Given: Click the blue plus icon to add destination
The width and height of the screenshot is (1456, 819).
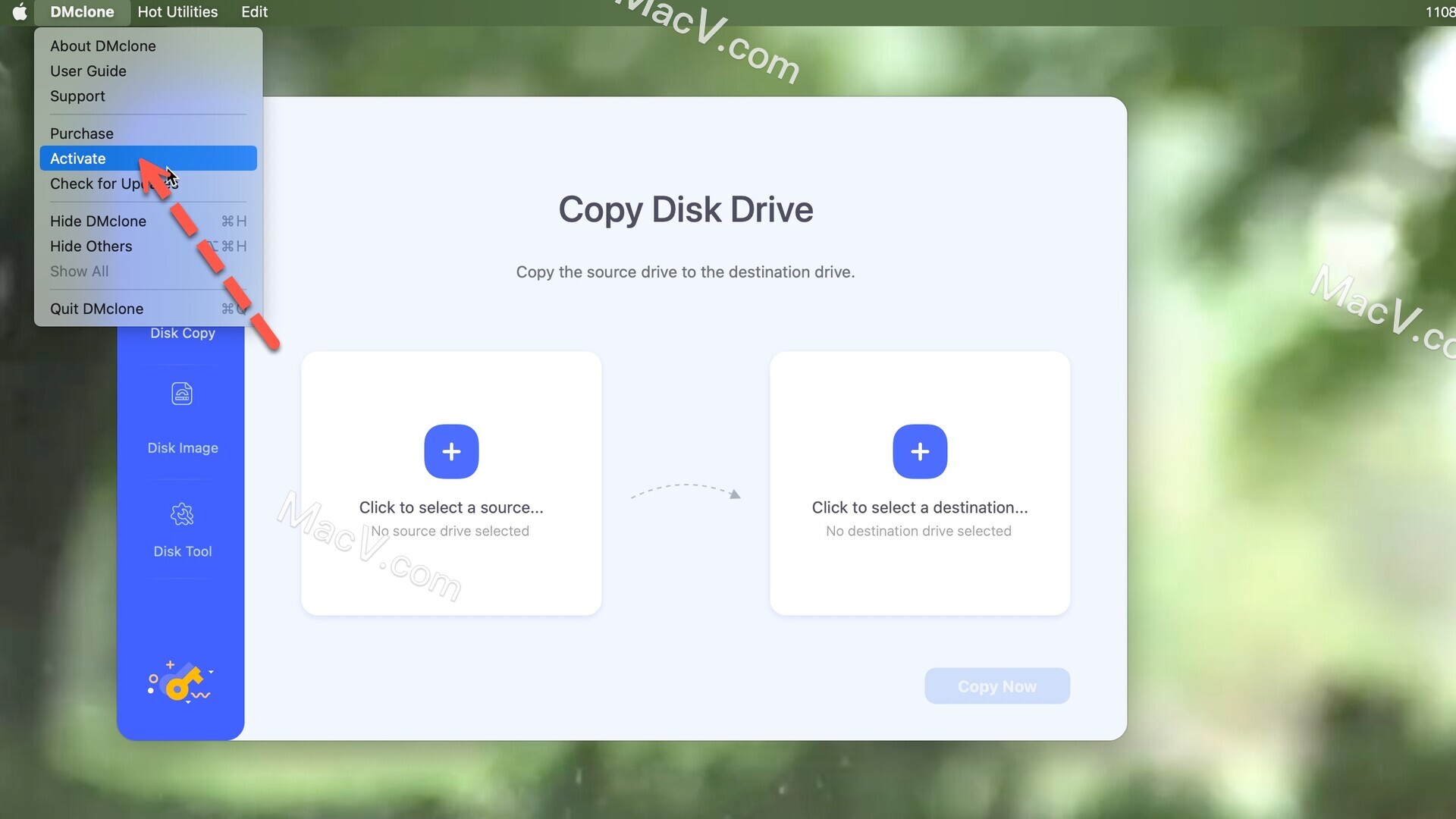Looking at the screenshot, I should [920, 451].
